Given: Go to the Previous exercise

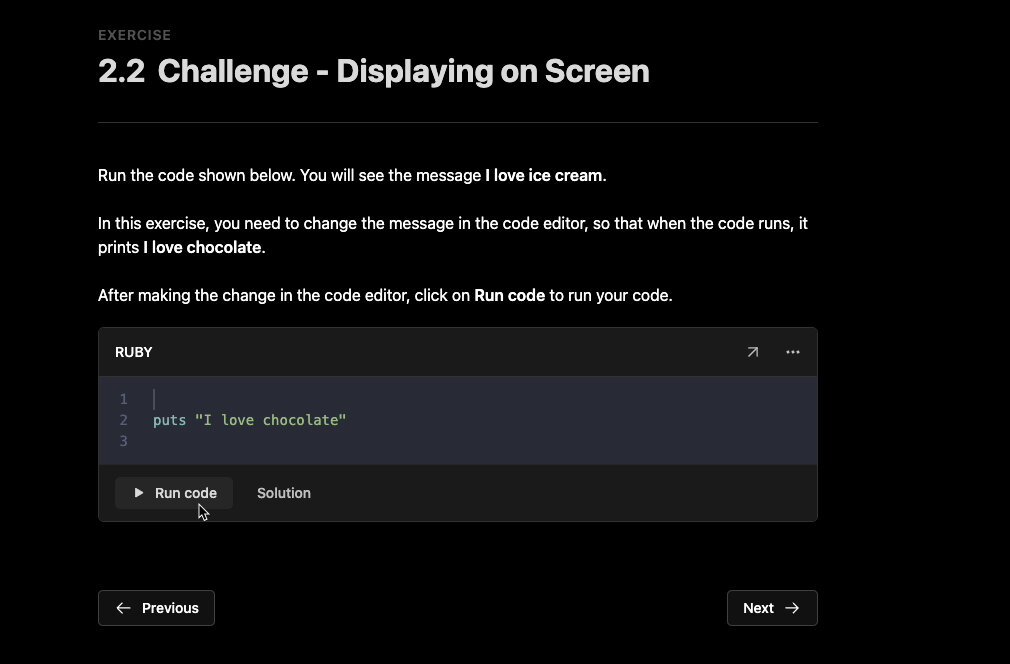Looking at the screenshot, I should tap(157, 608).
